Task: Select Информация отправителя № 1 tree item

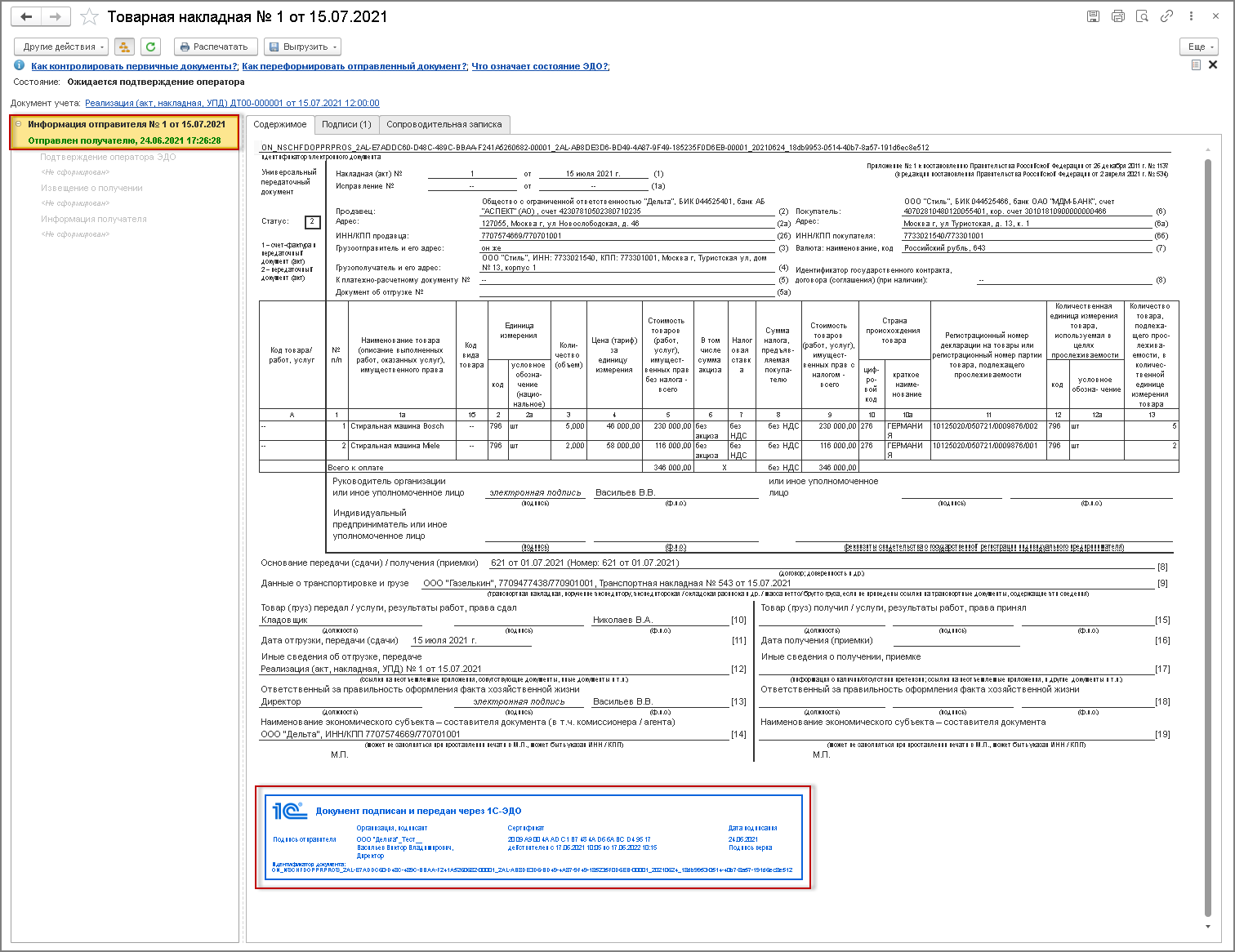Action: [127, 124]
